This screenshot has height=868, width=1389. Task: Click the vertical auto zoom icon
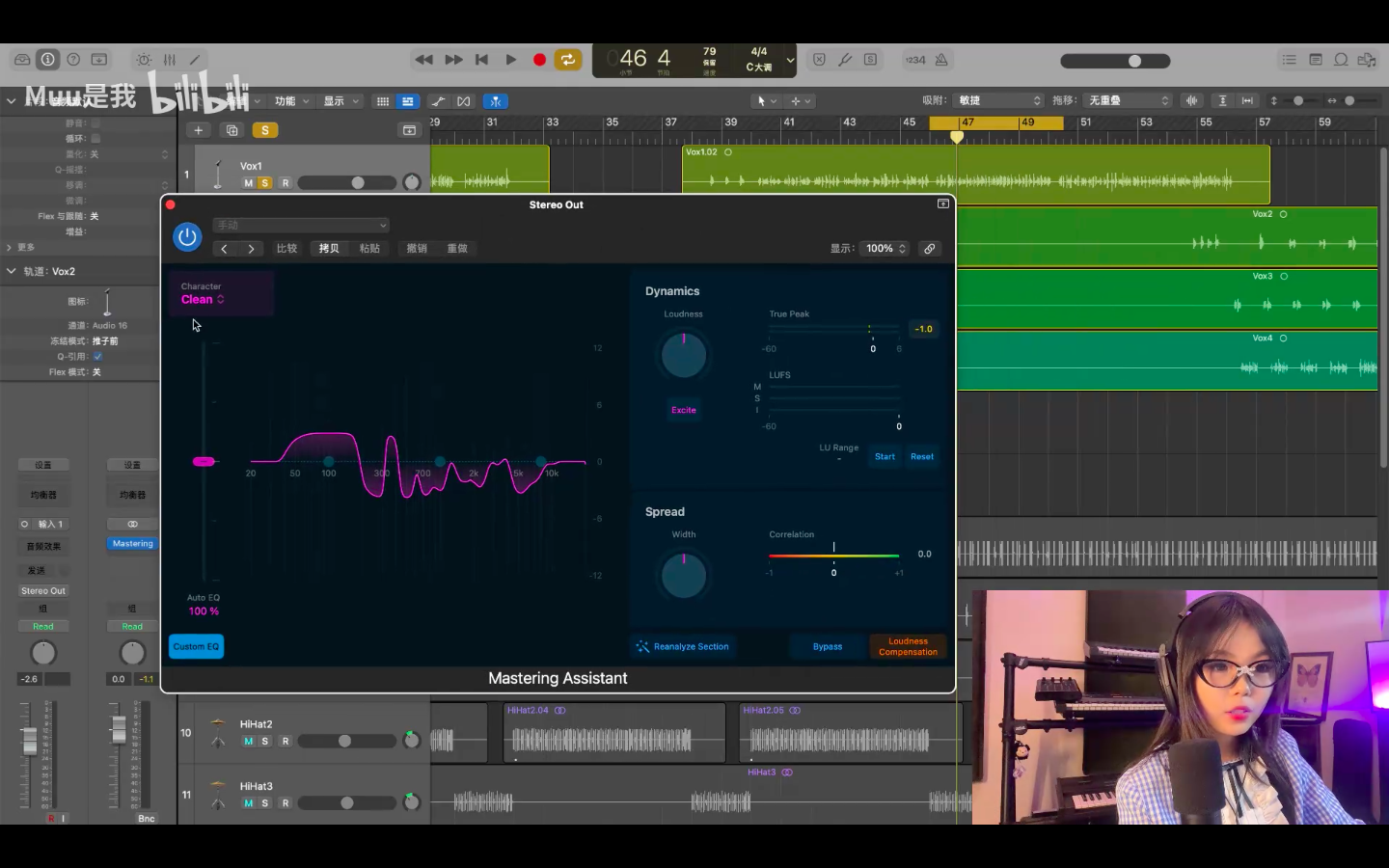click(x=1222, y=100)
